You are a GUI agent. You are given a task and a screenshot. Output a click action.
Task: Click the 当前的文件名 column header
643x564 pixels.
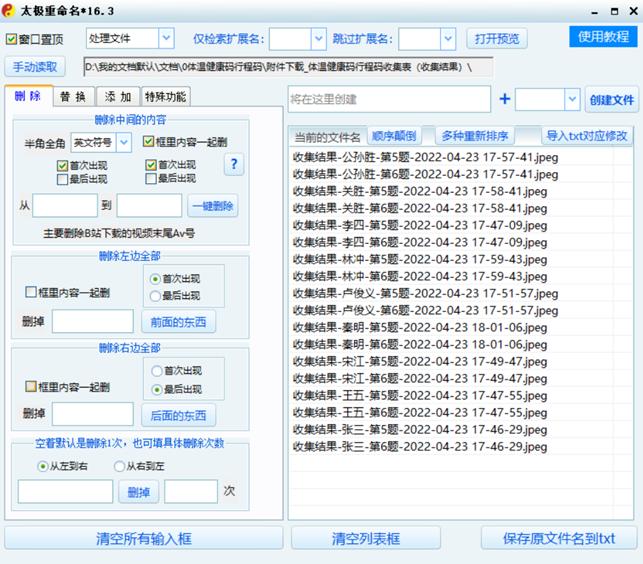327,137
